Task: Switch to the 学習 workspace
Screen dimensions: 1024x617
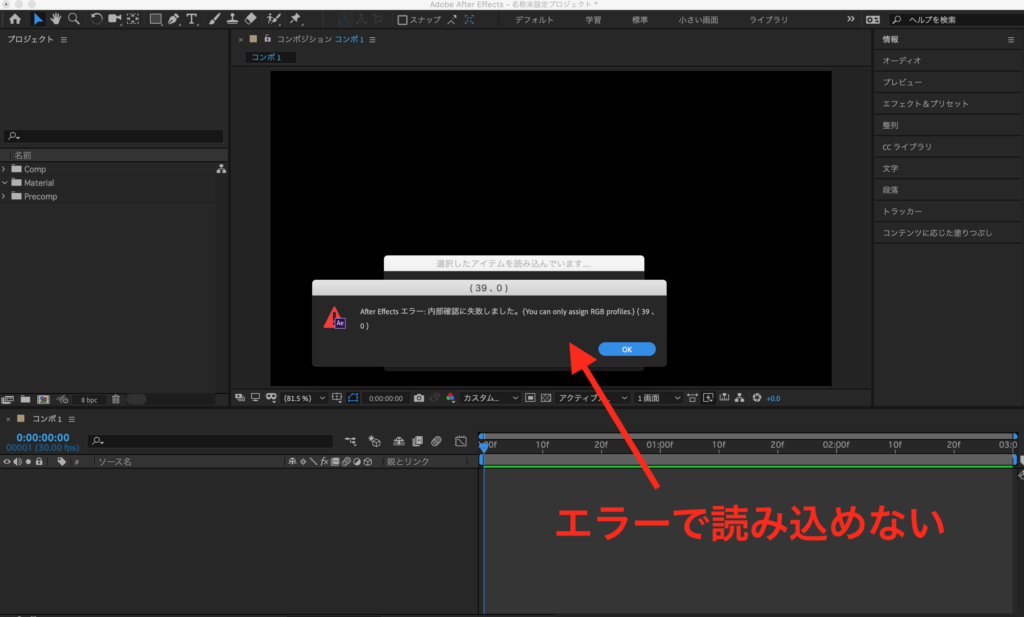Action: (593, 20)
